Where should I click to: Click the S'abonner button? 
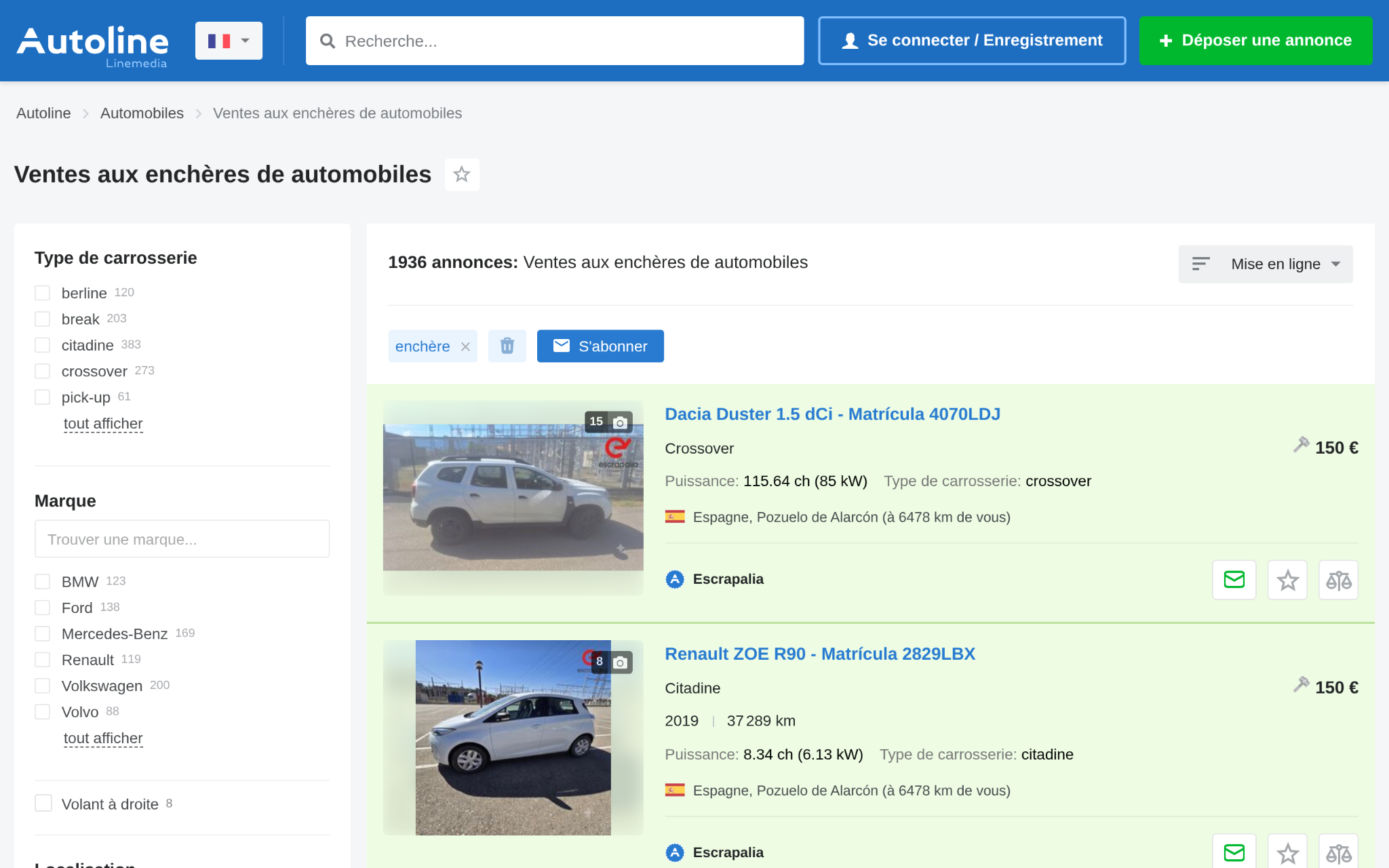pyautogui.click(x=600, y=346)
